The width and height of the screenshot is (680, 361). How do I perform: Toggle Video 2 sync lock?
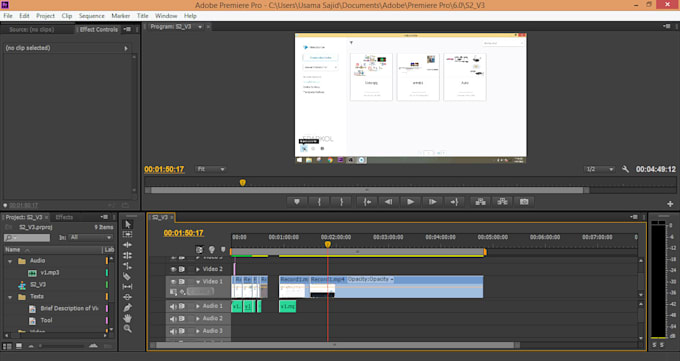click(182, 269)
